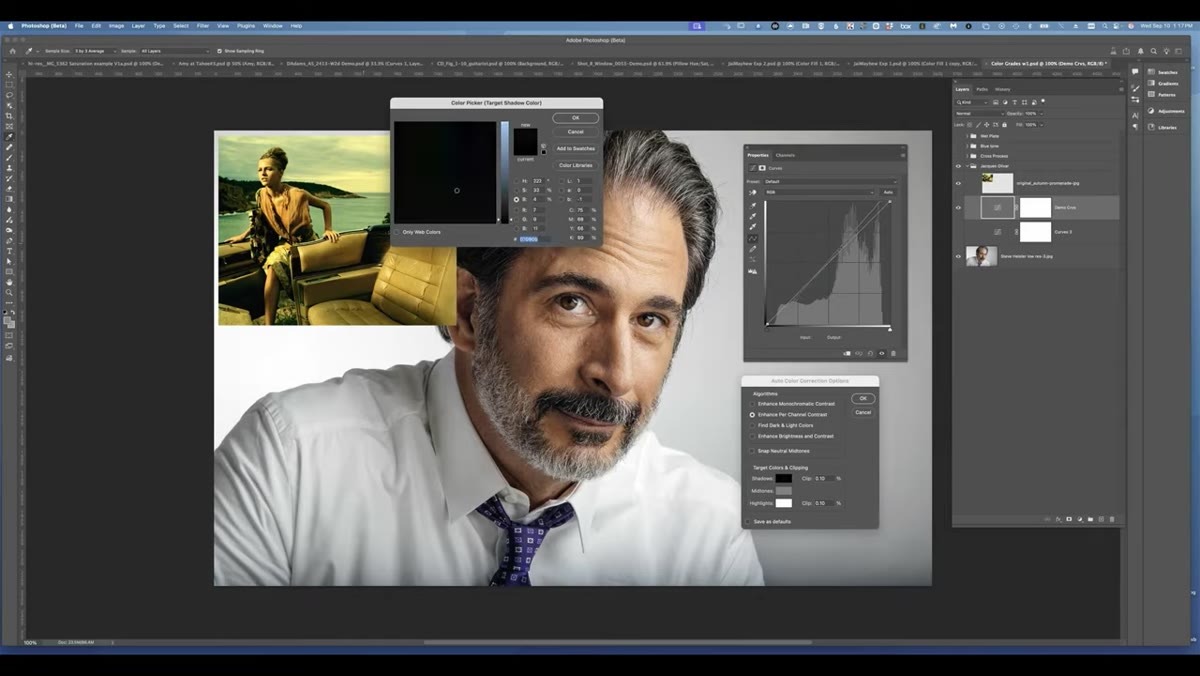Select the Clone Stamp tool
Screen dimensions: 1200x676
click(10, 168)
